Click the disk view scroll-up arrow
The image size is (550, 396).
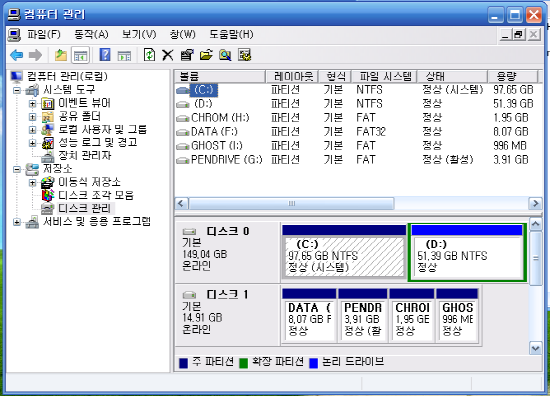coord(536,224)
